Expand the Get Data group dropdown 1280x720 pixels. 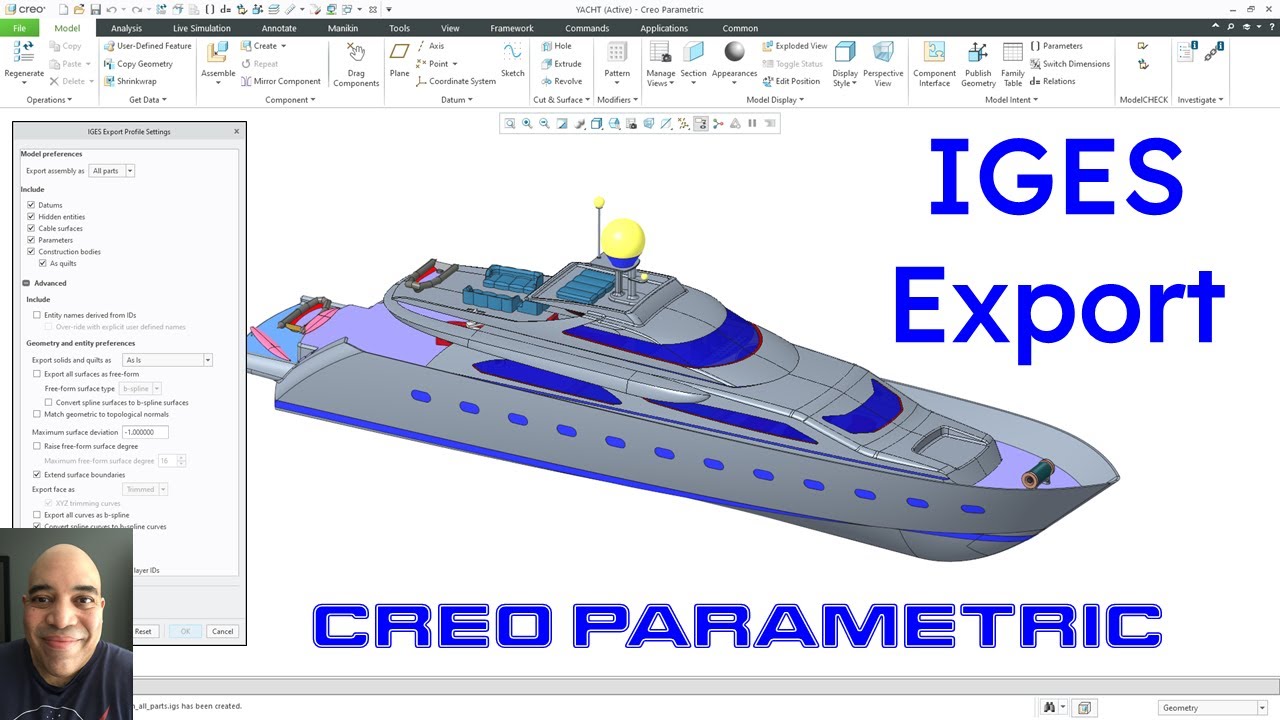pyautogui.click(x=148, y=100)
